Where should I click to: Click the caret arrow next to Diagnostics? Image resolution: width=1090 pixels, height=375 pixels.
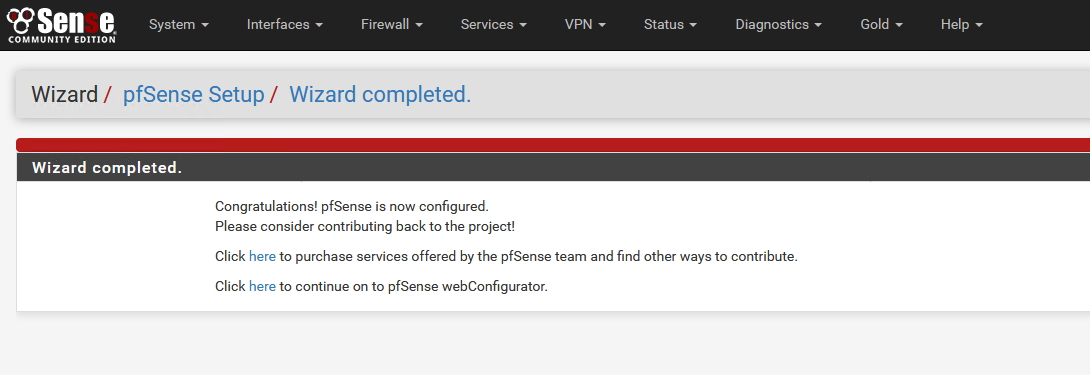point(818,25)
